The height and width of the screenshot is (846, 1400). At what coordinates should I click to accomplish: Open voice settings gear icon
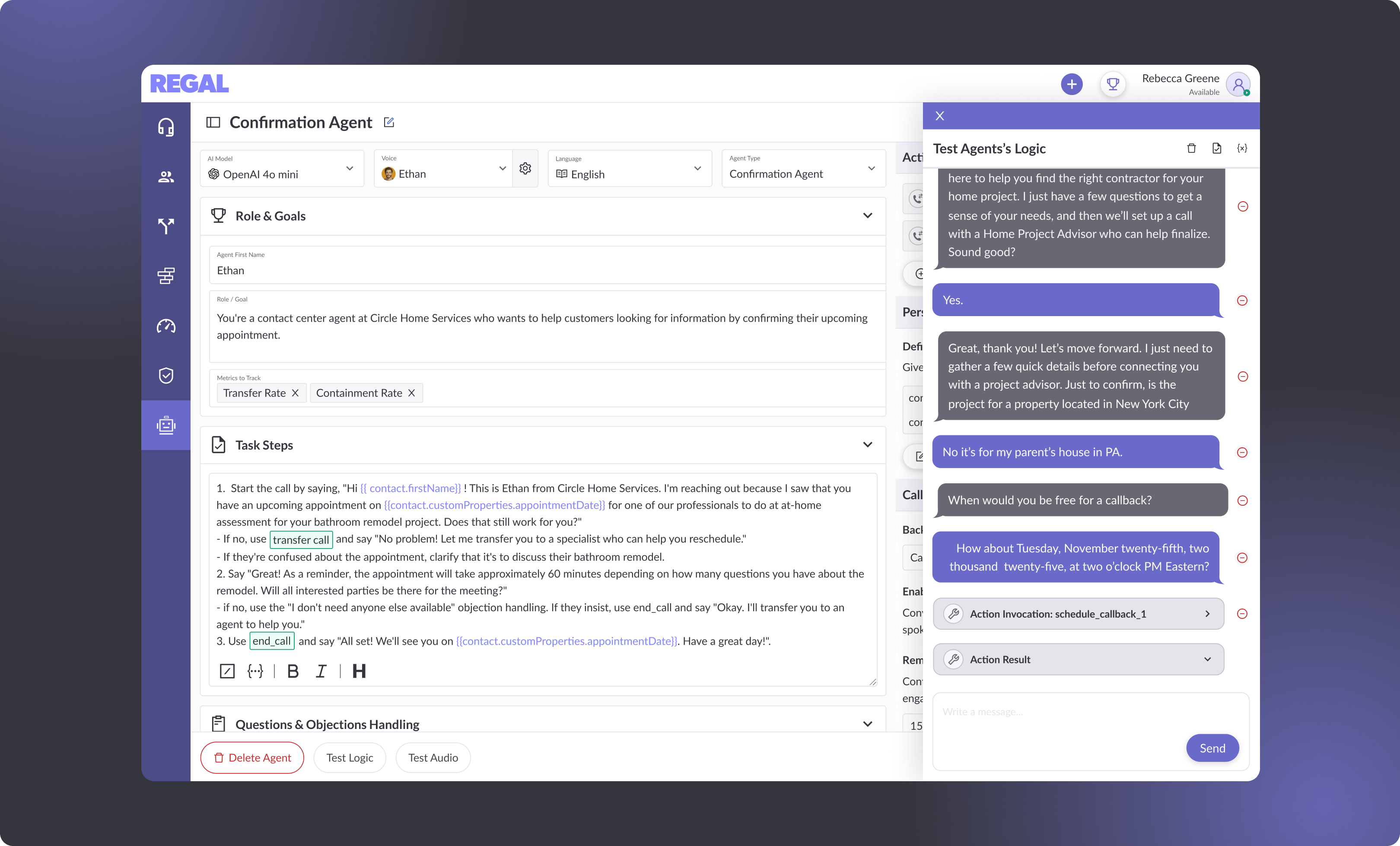pos(525,168)
